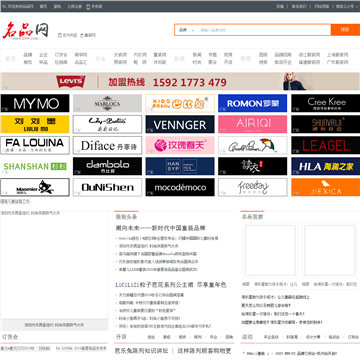Click the orange 搜索 search button
360x360 pixels.
pos(345,30)
